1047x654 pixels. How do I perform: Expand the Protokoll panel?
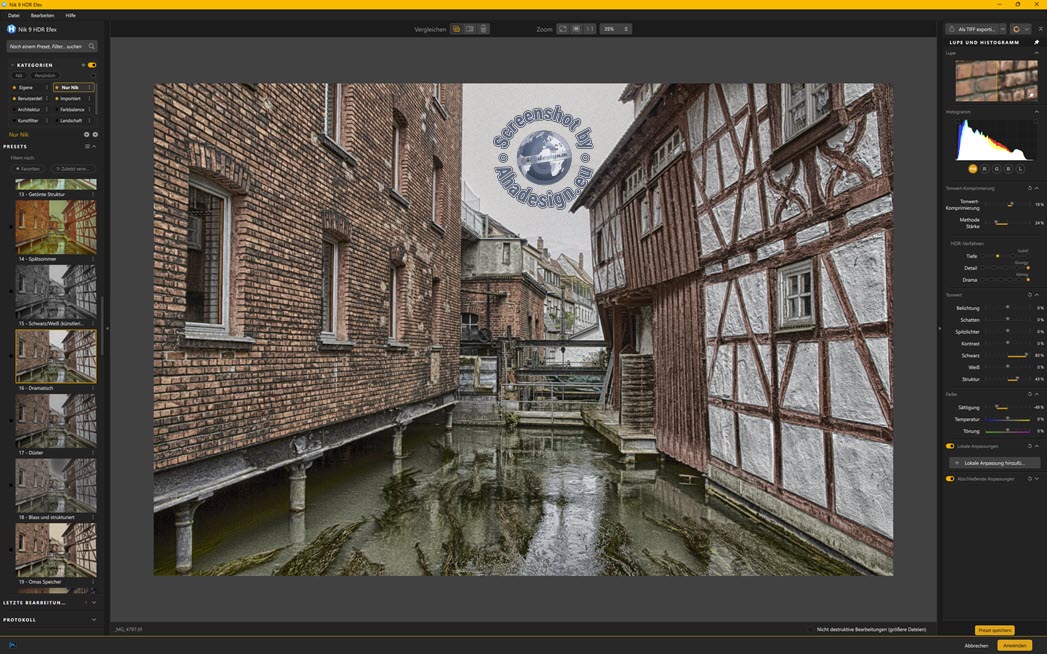pos(93,620)
